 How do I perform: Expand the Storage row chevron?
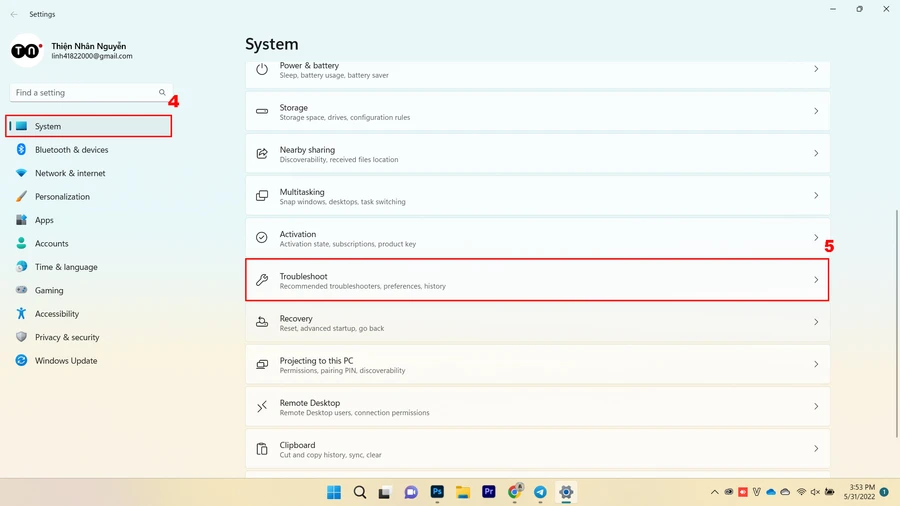pos(816,111)
